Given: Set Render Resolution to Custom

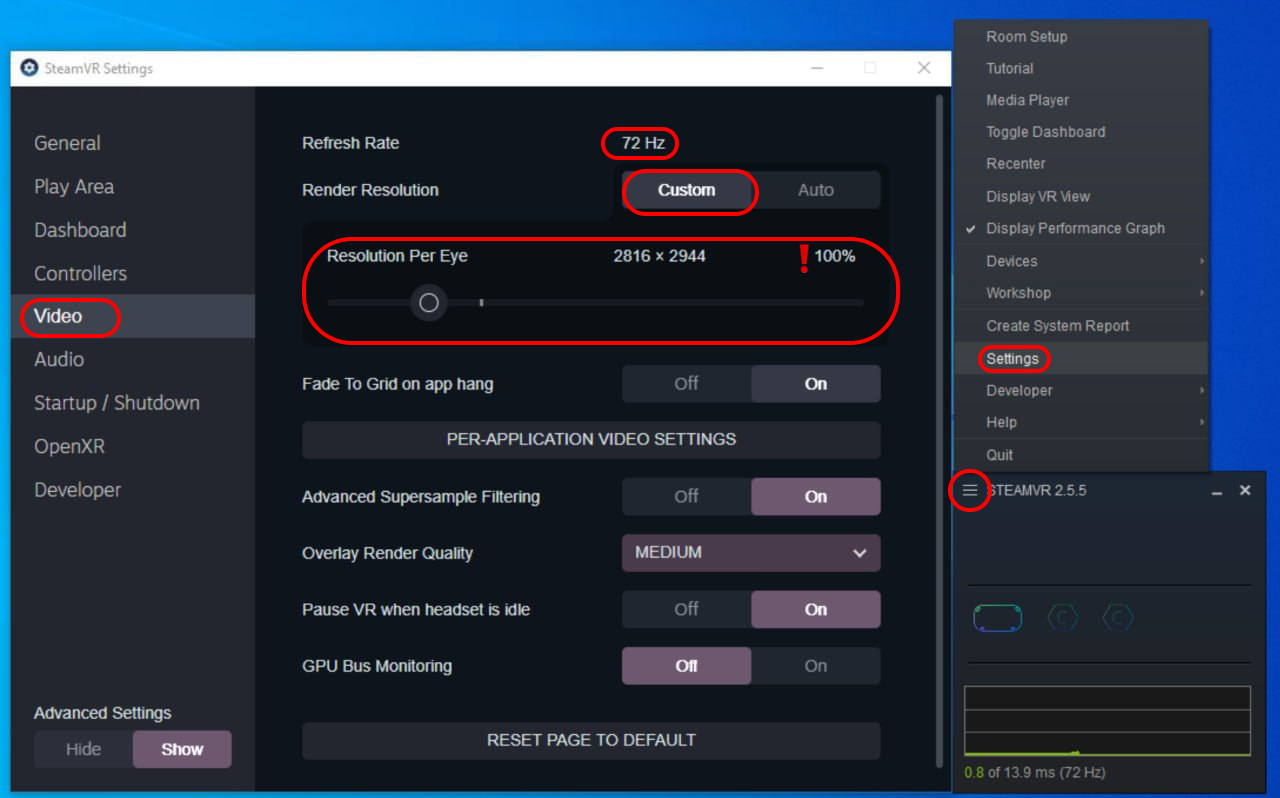Looking at the screenshot, I should (687, 190).
